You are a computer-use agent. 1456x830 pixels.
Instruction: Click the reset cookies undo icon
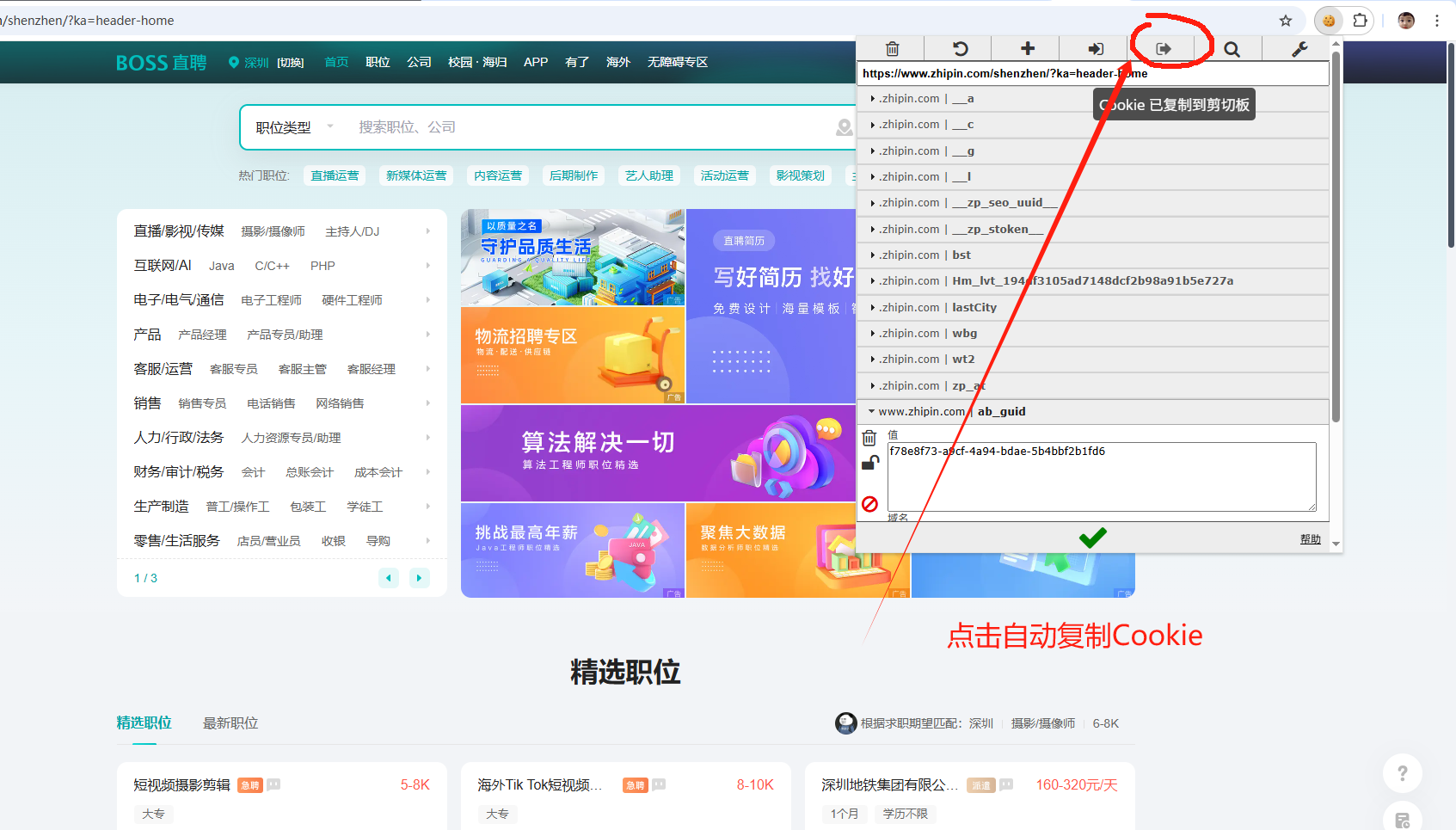960,49
